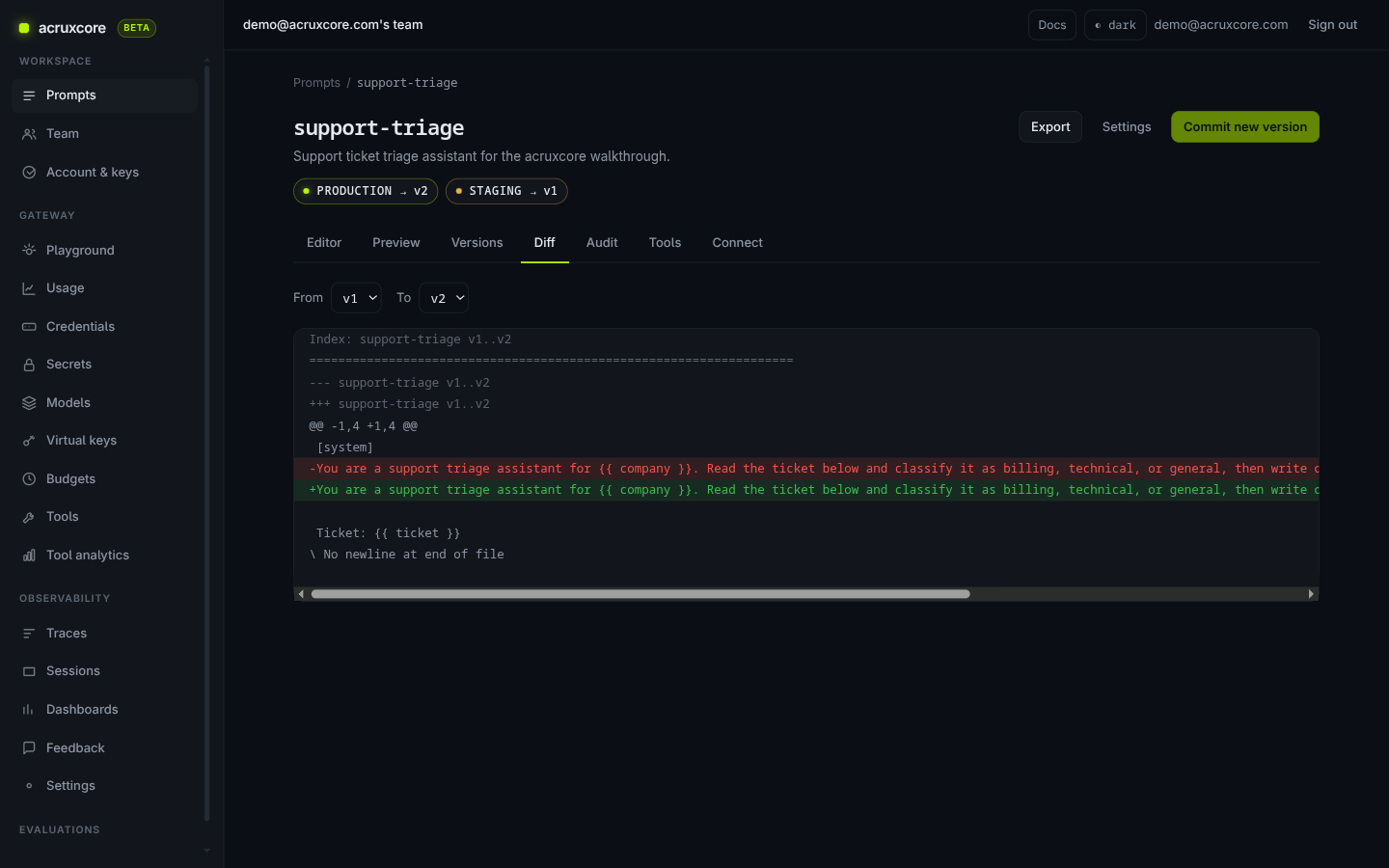The height and width of the screenshot is (868, 1389).
Task: Open the From version v1 dropdown
Action: tap(356, 298)
